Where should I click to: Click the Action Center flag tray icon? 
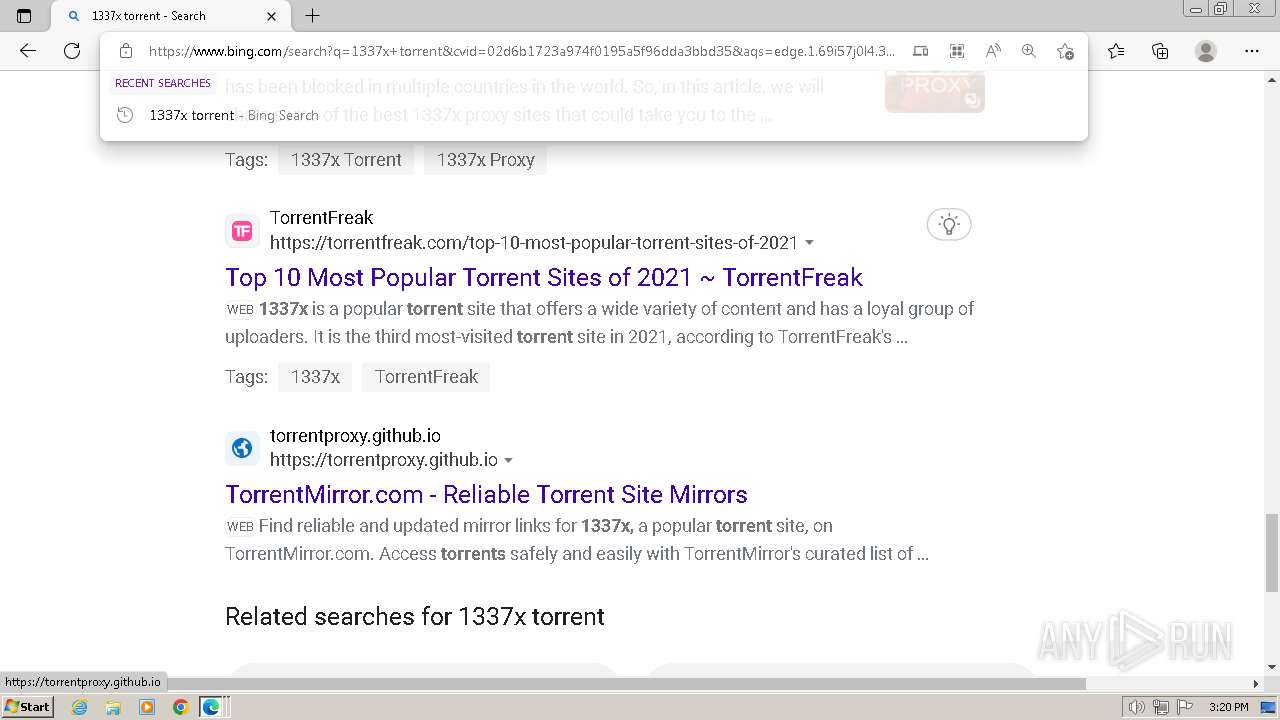click(1185, 707)
